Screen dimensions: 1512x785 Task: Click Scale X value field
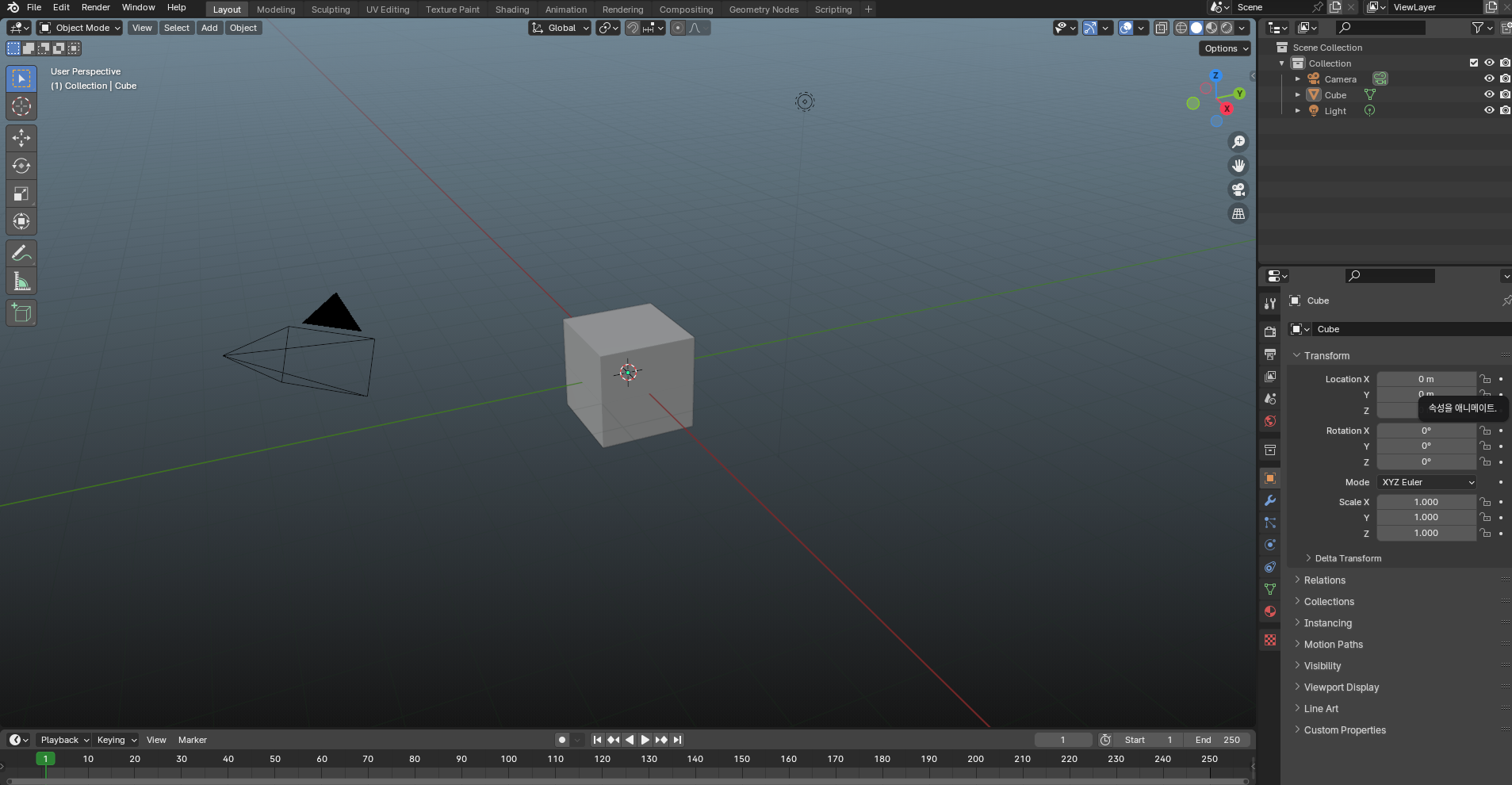[1426, 502]
